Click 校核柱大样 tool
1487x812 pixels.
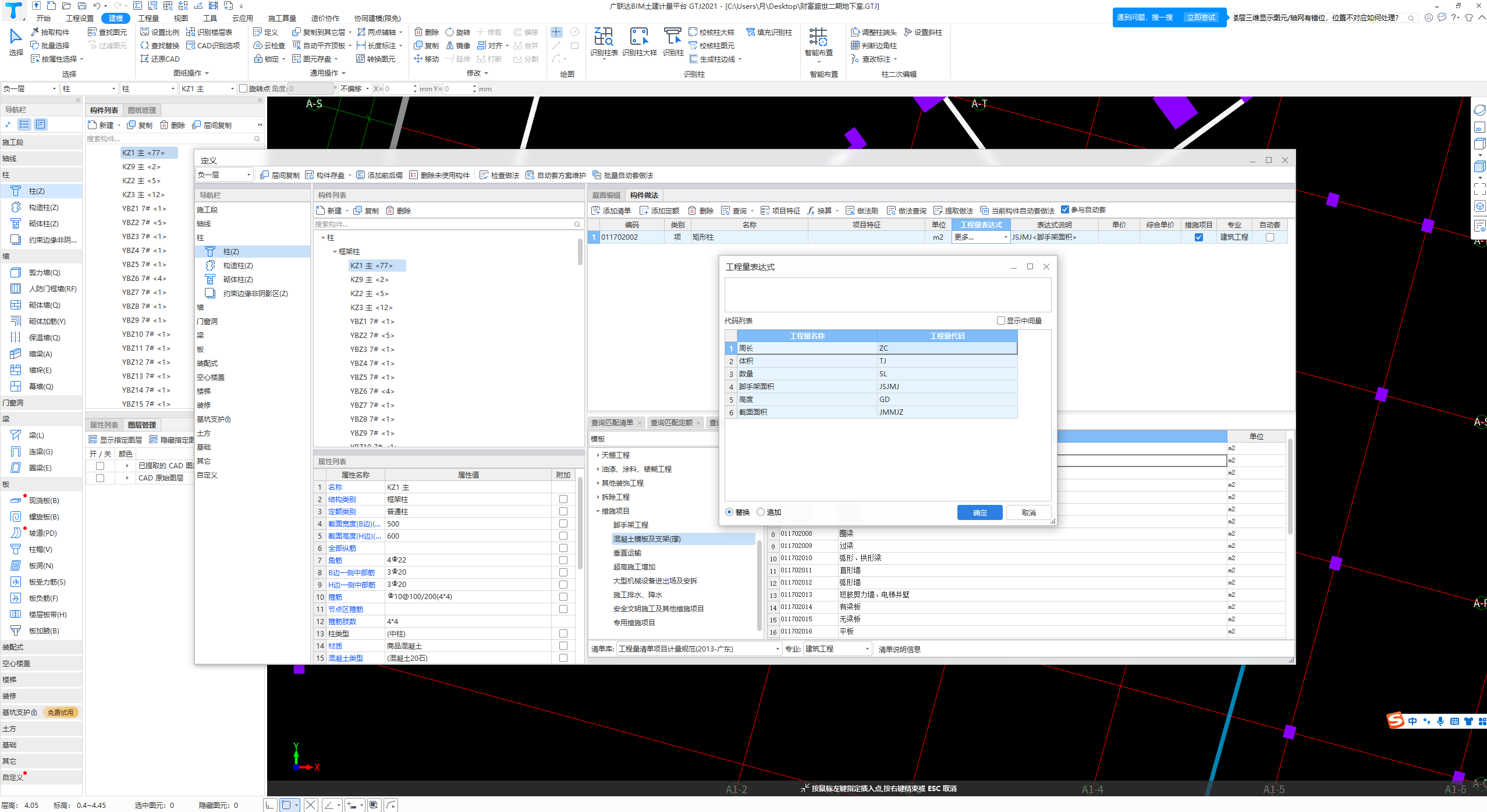[711, 32]
